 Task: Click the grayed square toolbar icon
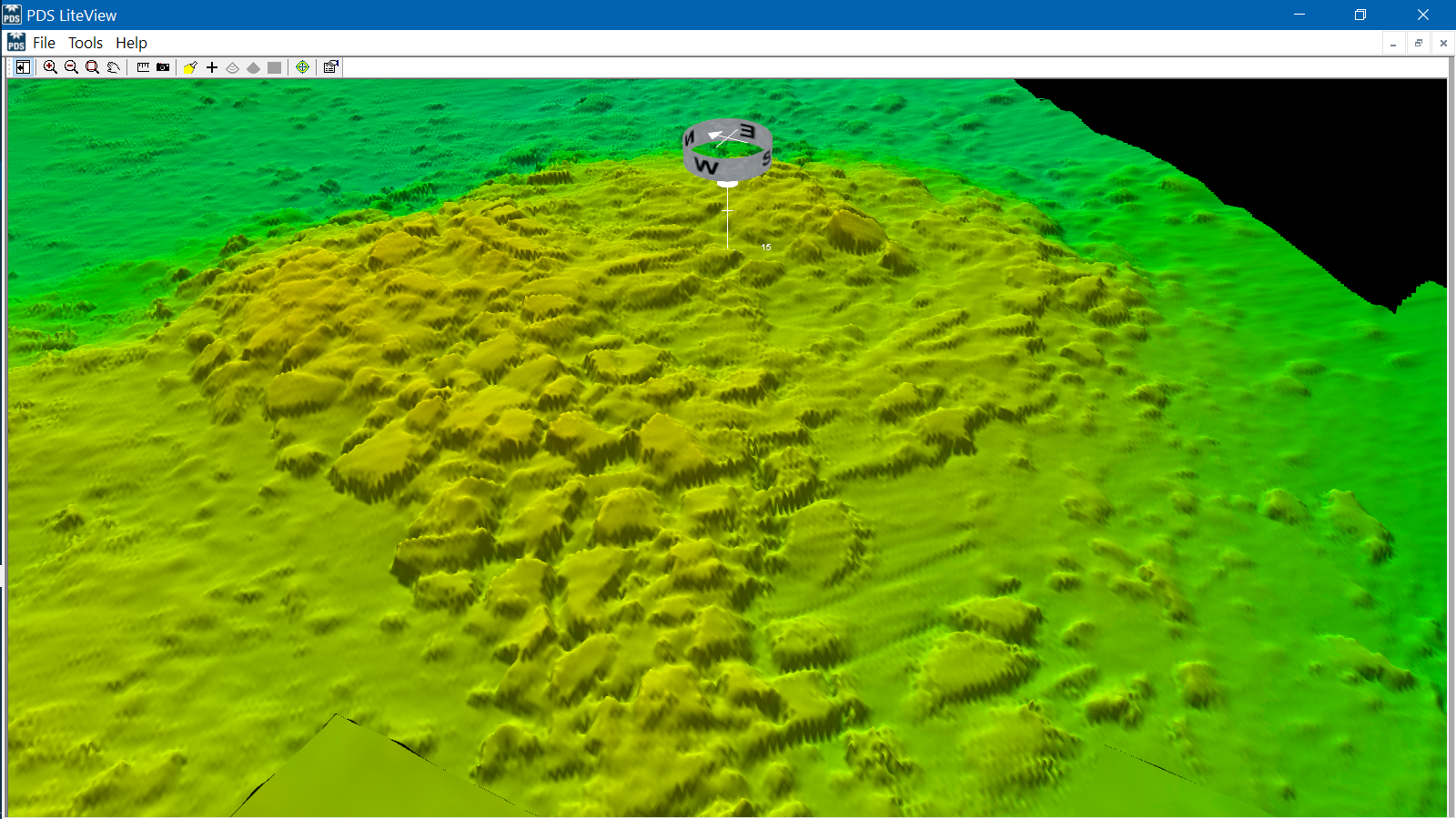(274, 67)
